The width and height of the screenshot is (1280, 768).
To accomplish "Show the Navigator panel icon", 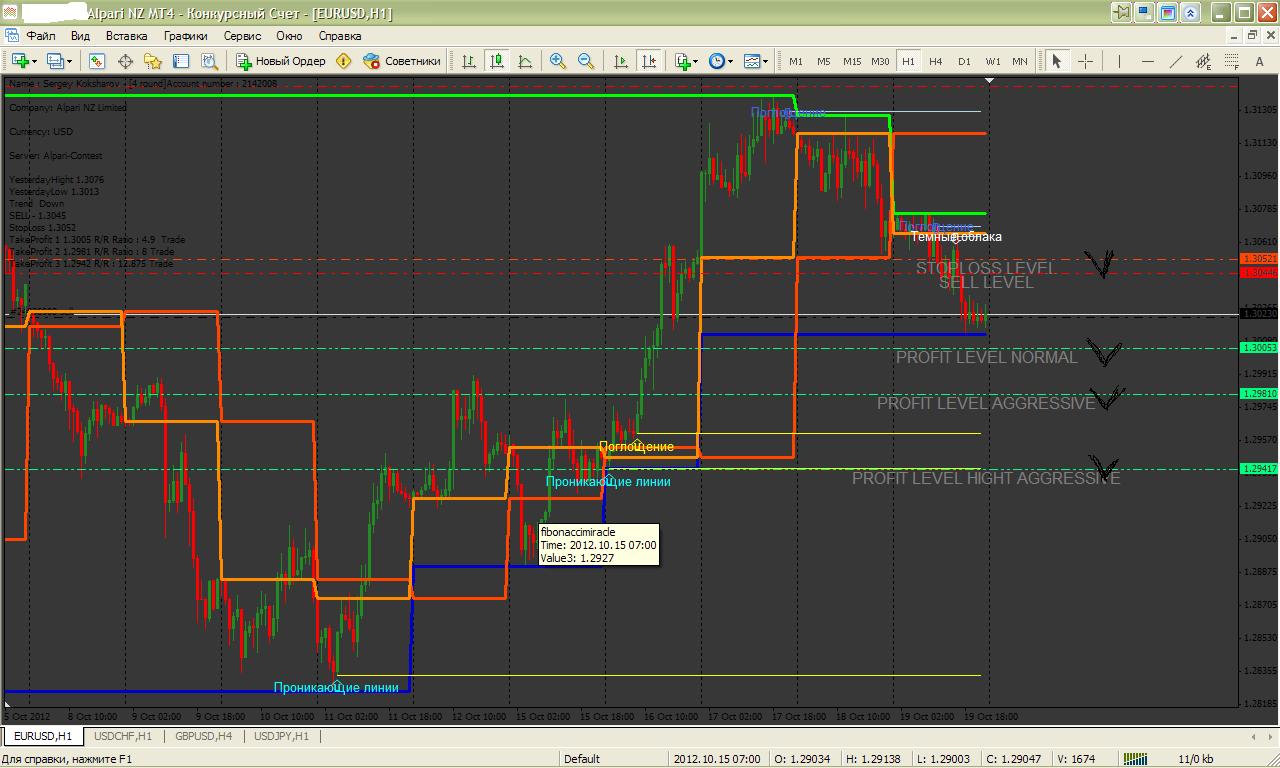I will tap(153, 61).
